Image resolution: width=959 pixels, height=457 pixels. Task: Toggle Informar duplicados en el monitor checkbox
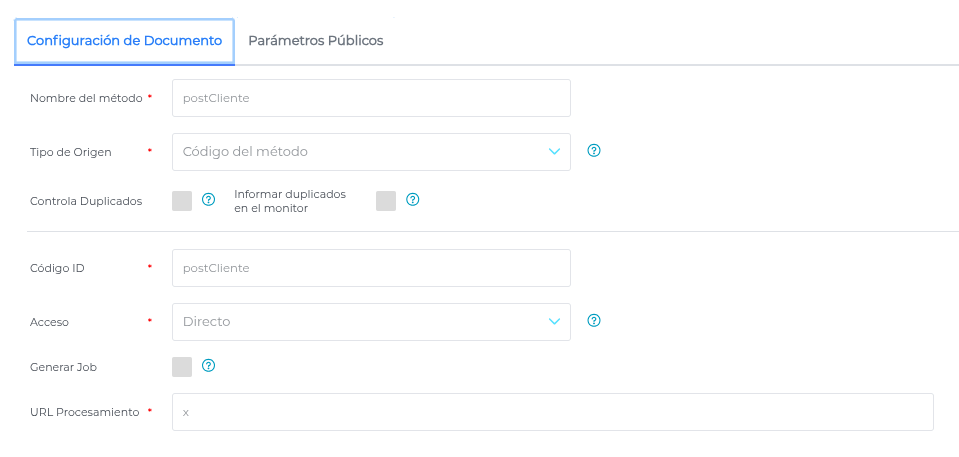[x=386, y=201]
